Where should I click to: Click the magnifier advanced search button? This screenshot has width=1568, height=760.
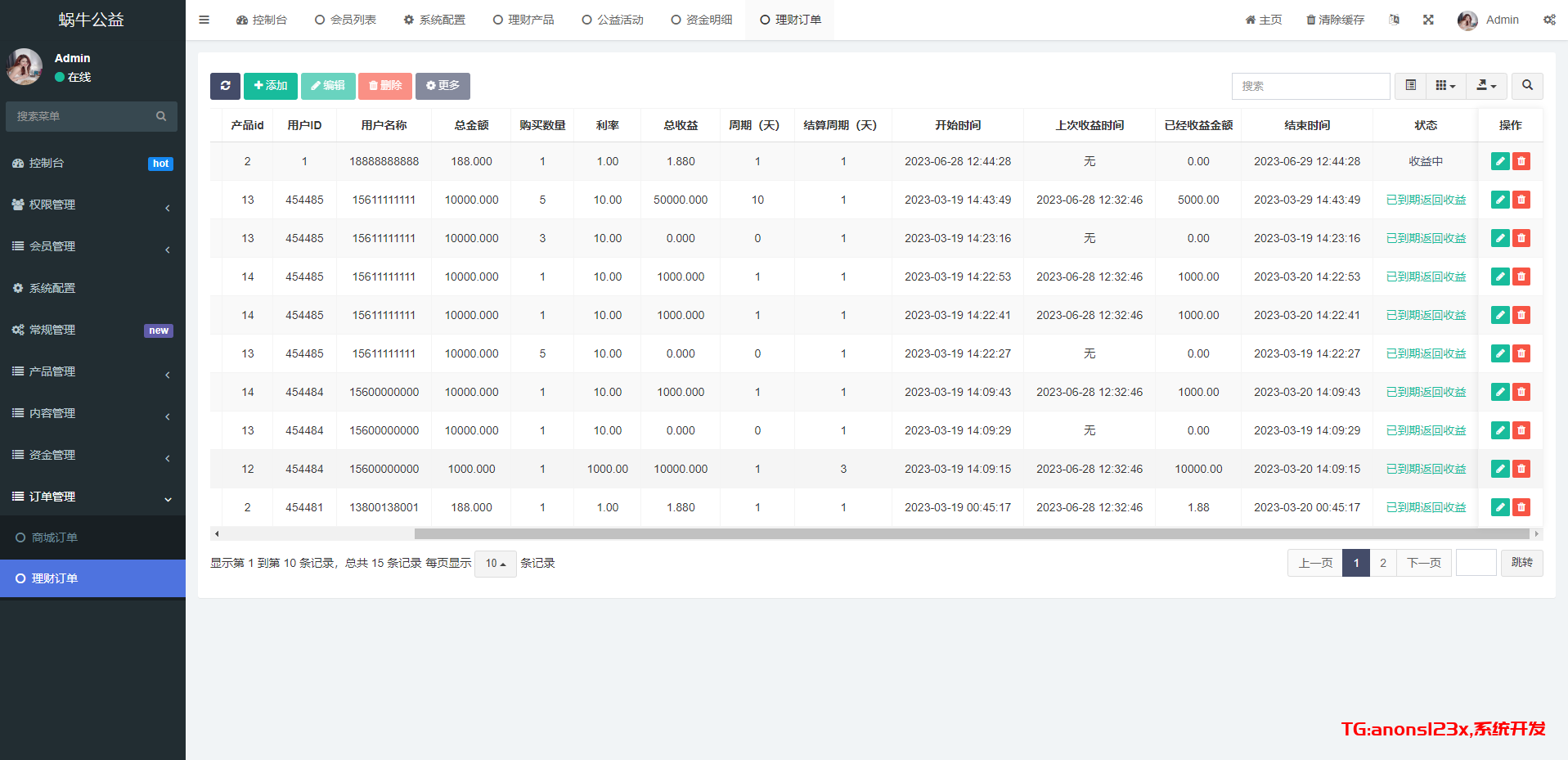pyautogui.click(x=1527, y=86)
